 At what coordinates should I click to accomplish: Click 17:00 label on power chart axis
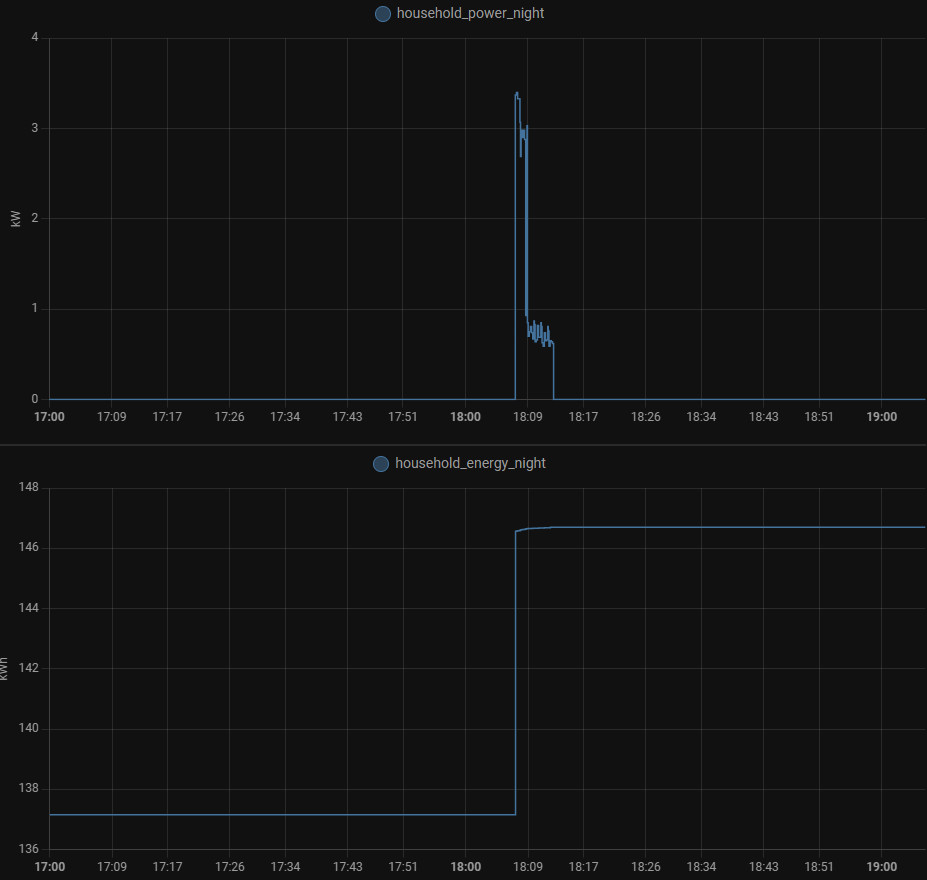click(x=49, y=417)
